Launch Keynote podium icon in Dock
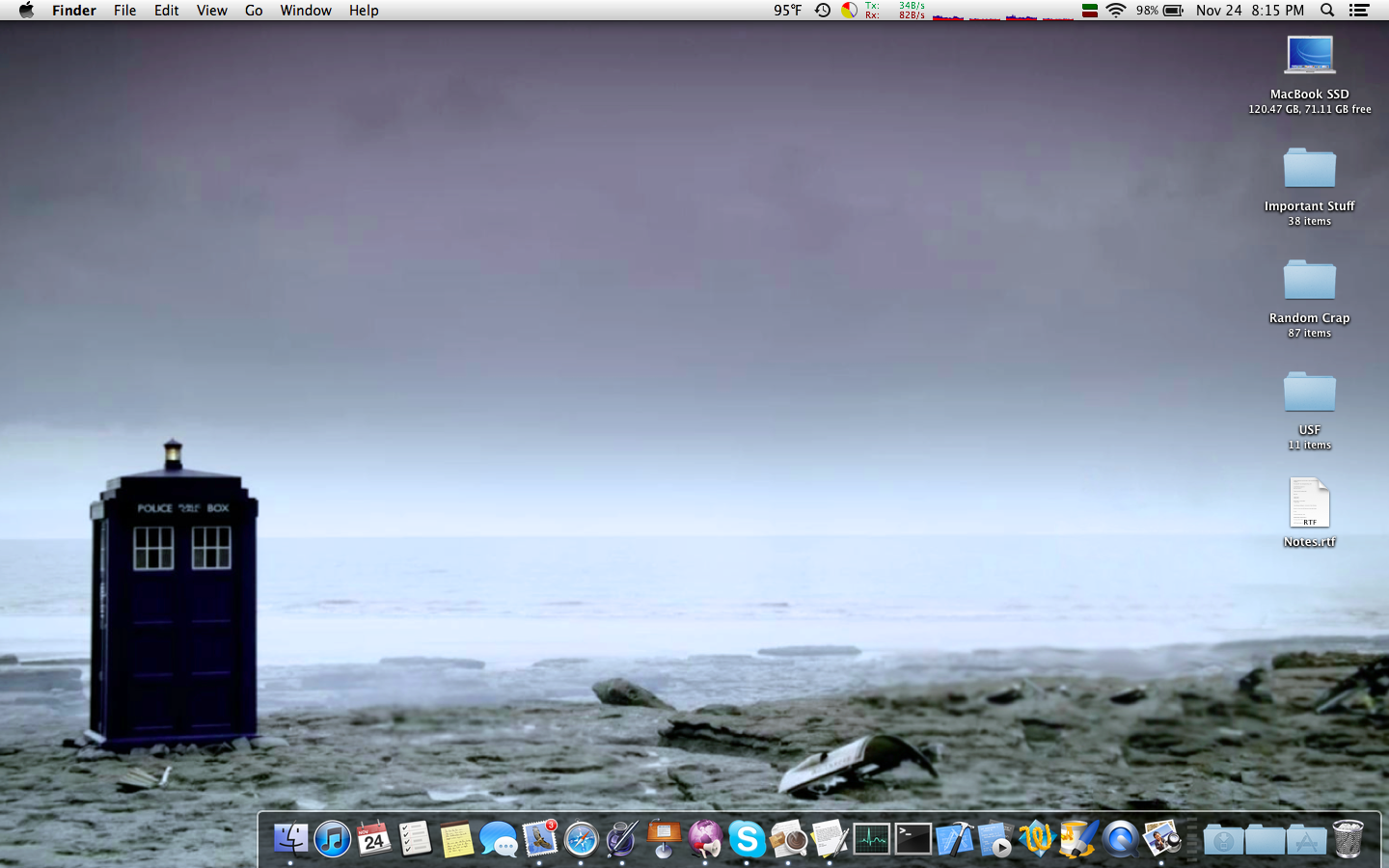 point(664,838)
